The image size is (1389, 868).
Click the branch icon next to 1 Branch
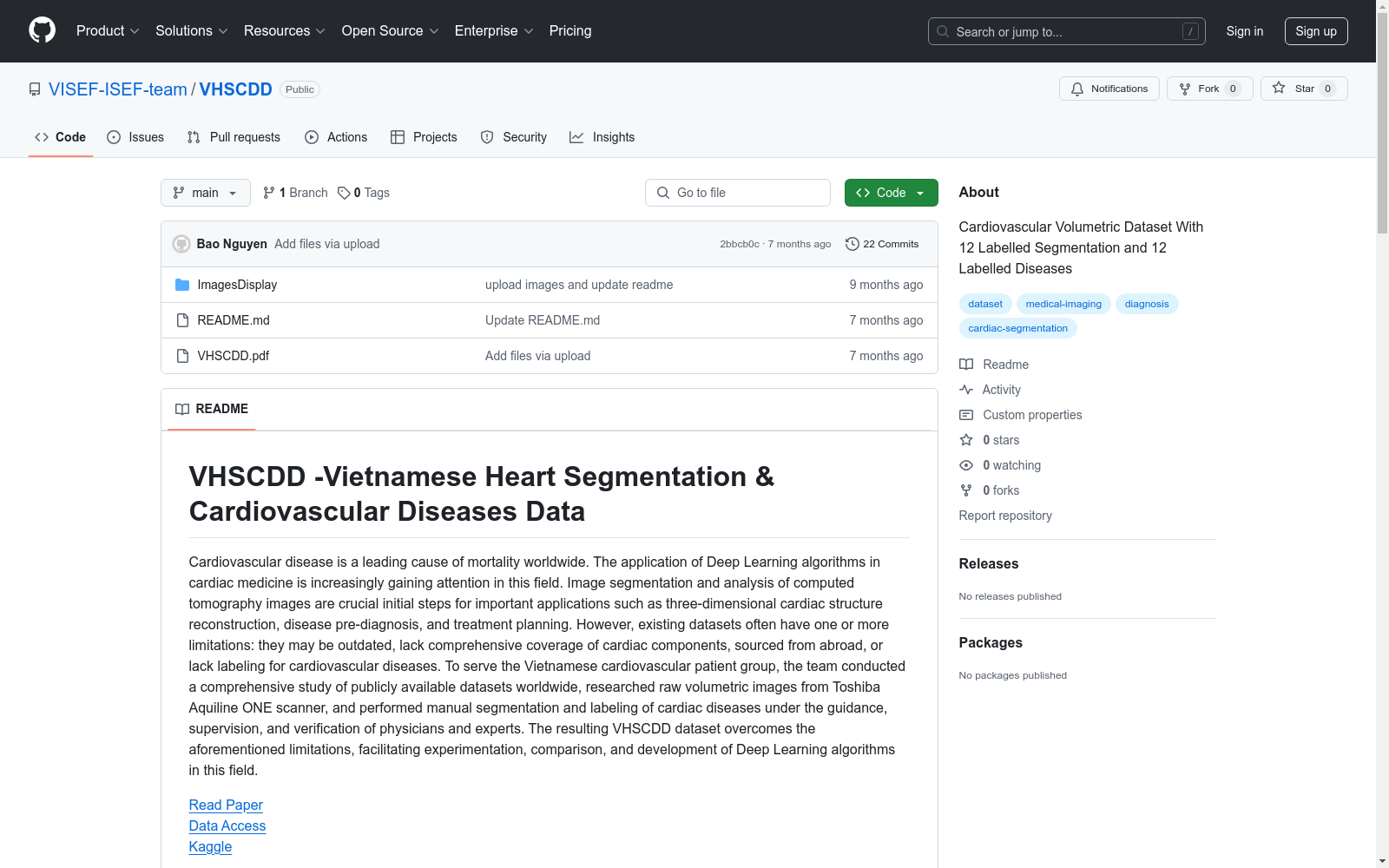[269, 193]
